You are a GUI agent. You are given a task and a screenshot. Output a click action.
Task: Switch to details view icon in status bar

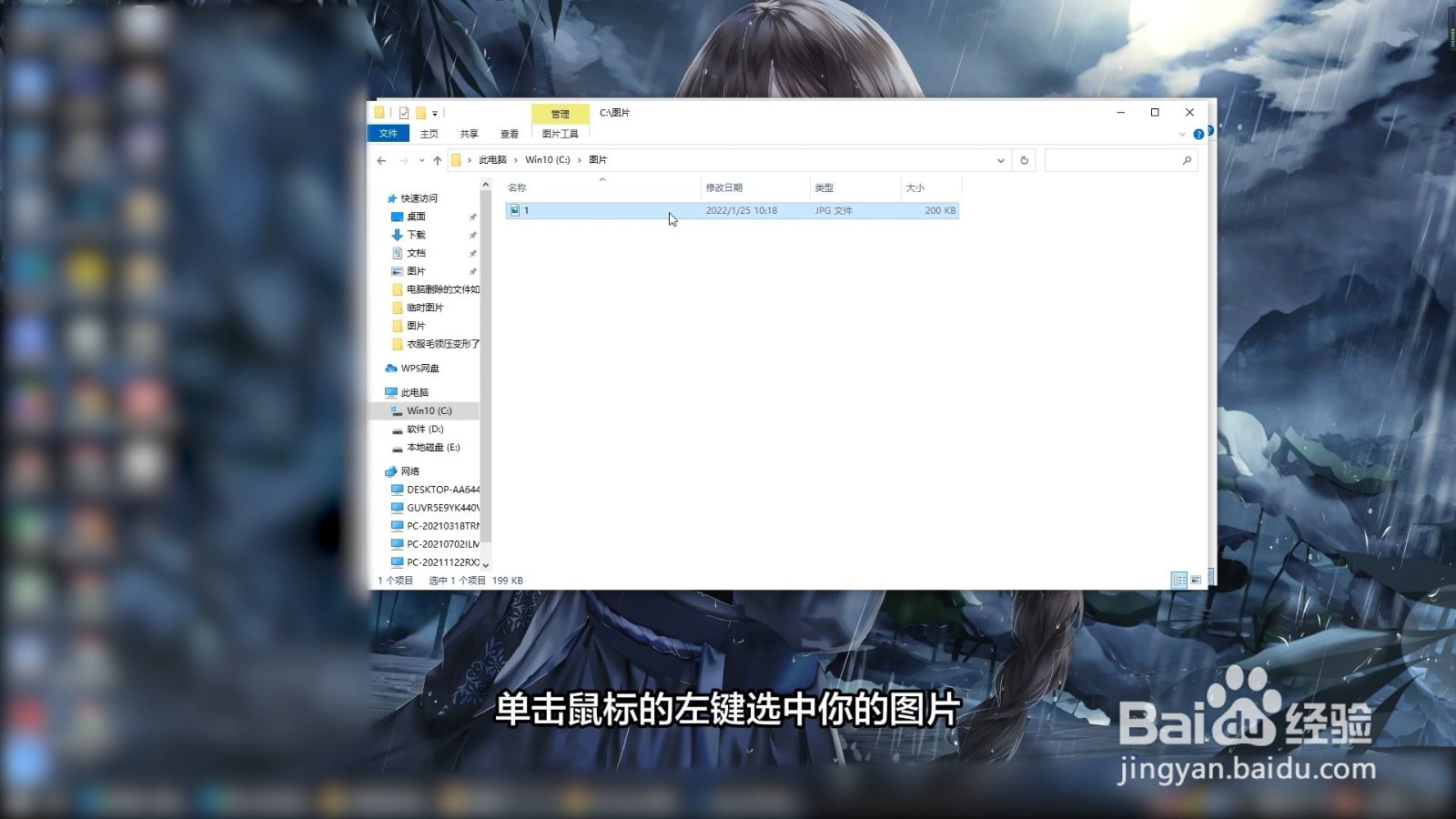(x=1179, y=580)
